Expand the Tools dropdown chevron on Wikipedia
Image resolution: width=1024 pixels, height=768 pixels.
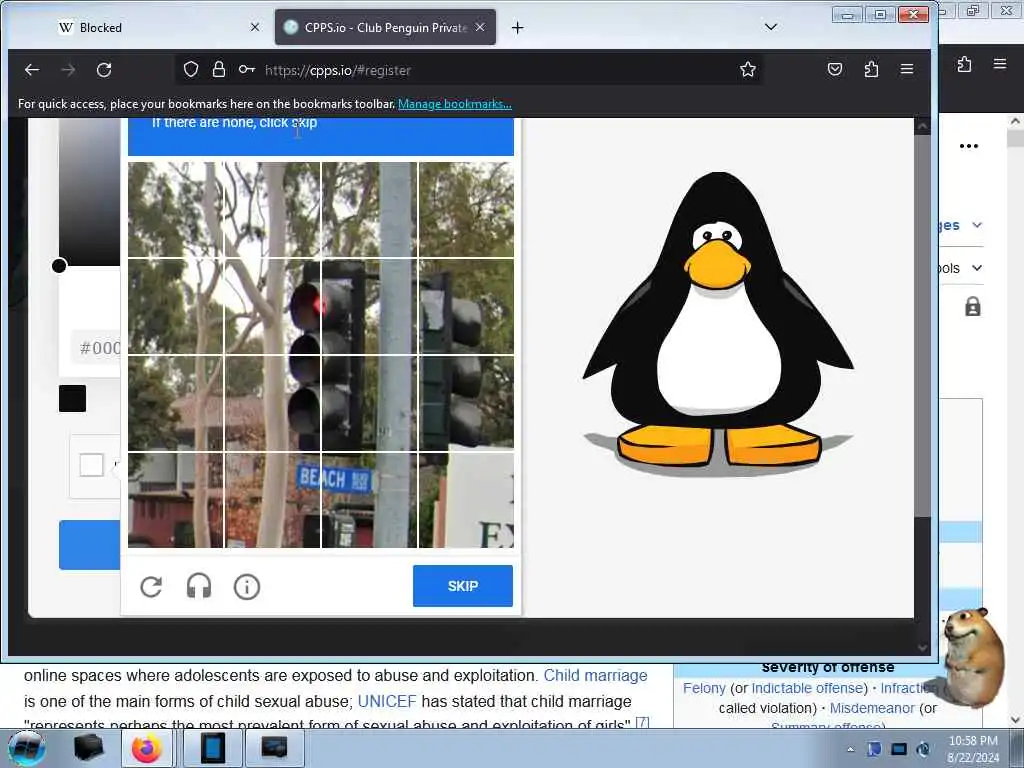coord(977,268)
